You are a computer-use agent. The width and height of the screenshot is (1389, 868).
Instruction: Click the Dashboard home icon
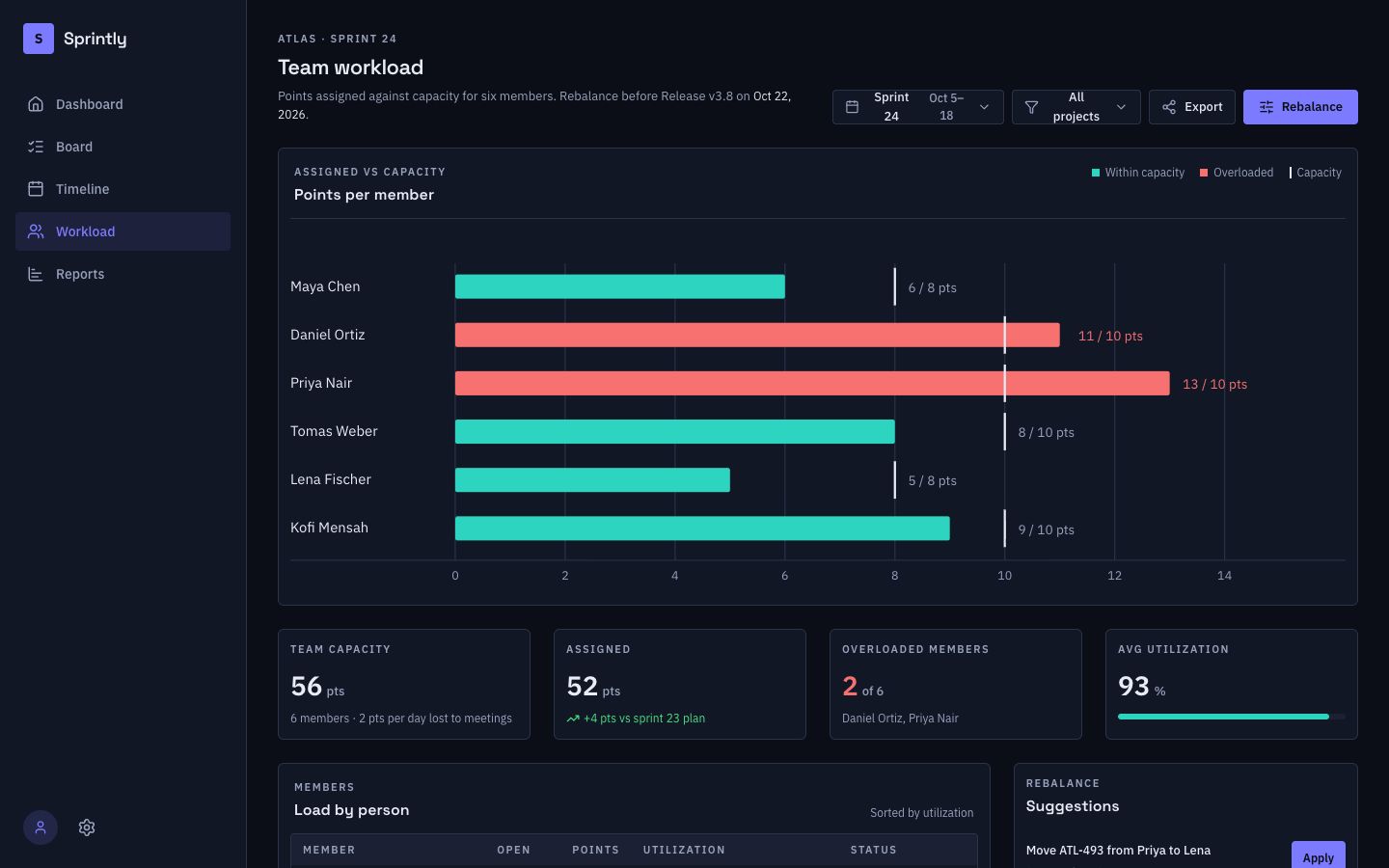pos(36,104)
